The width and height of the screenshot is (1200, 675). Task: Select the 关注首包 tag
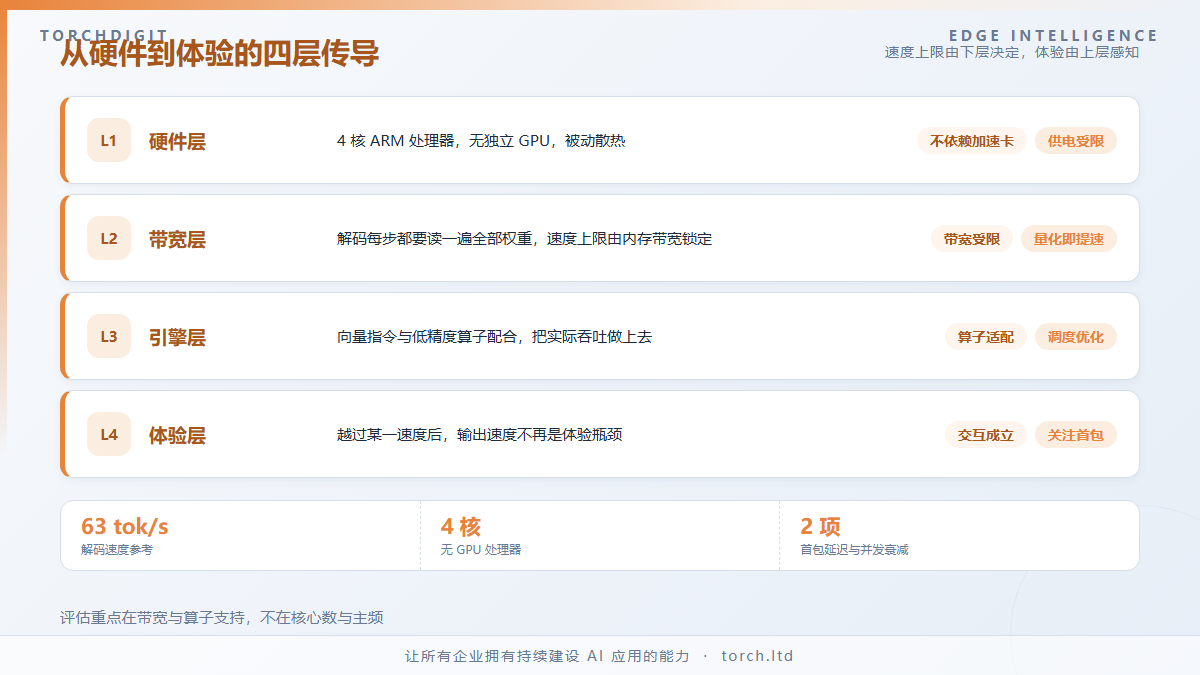point(1076,435)
